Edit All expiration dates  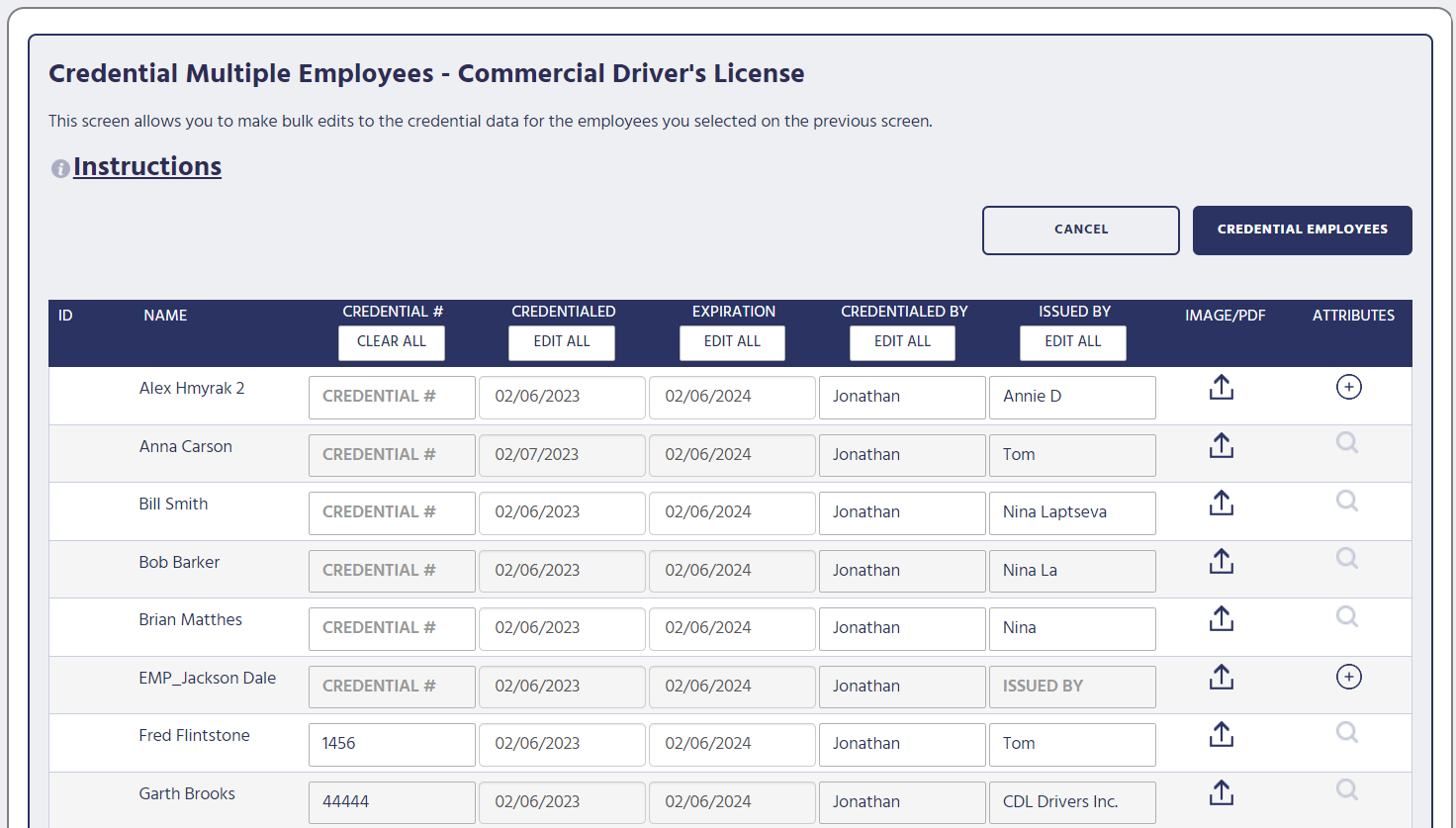pos(732,342)
